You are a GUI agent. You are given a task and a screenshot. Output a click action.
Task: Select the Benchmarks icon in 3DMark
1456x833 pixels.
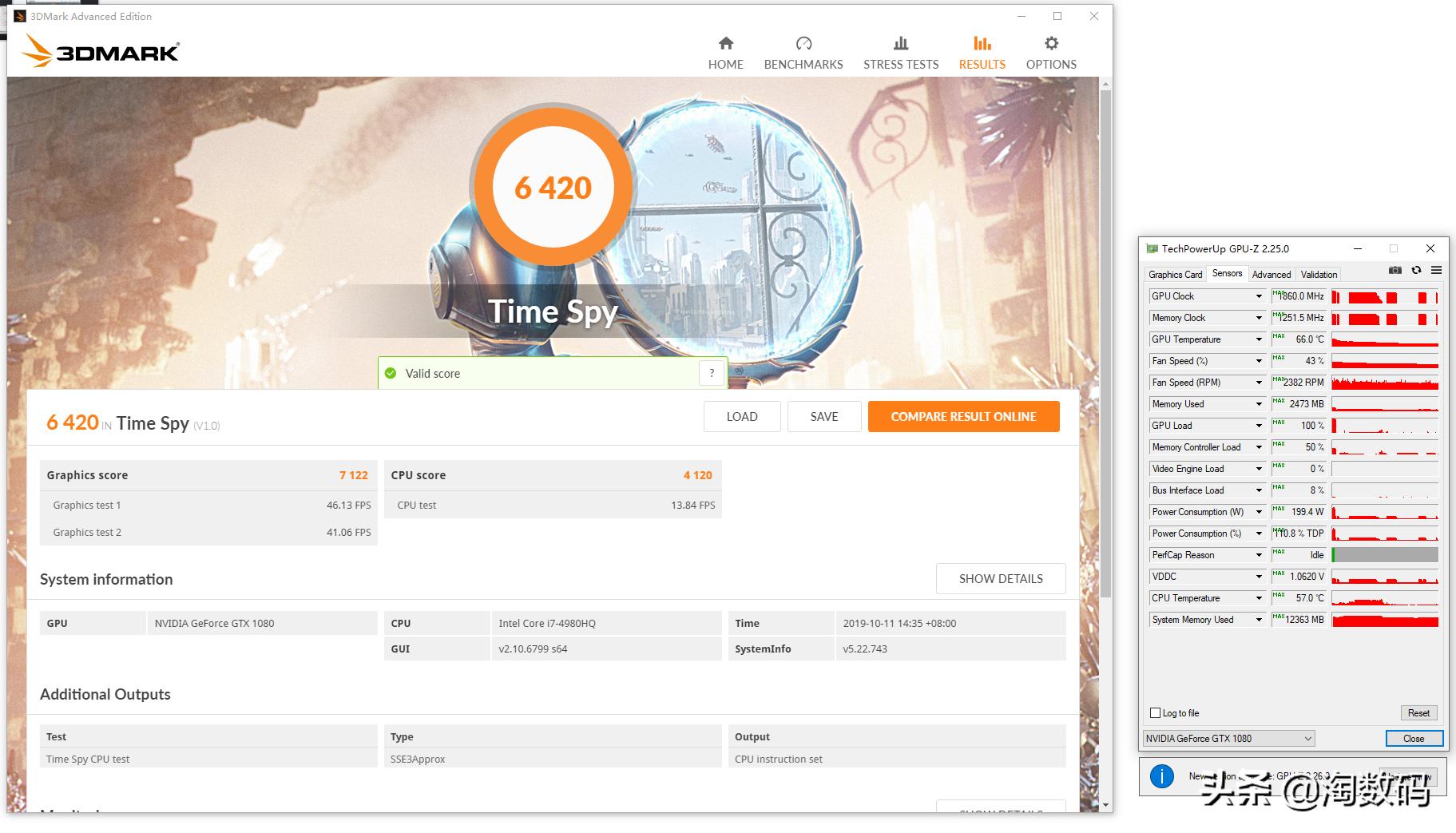coord(803,51)
